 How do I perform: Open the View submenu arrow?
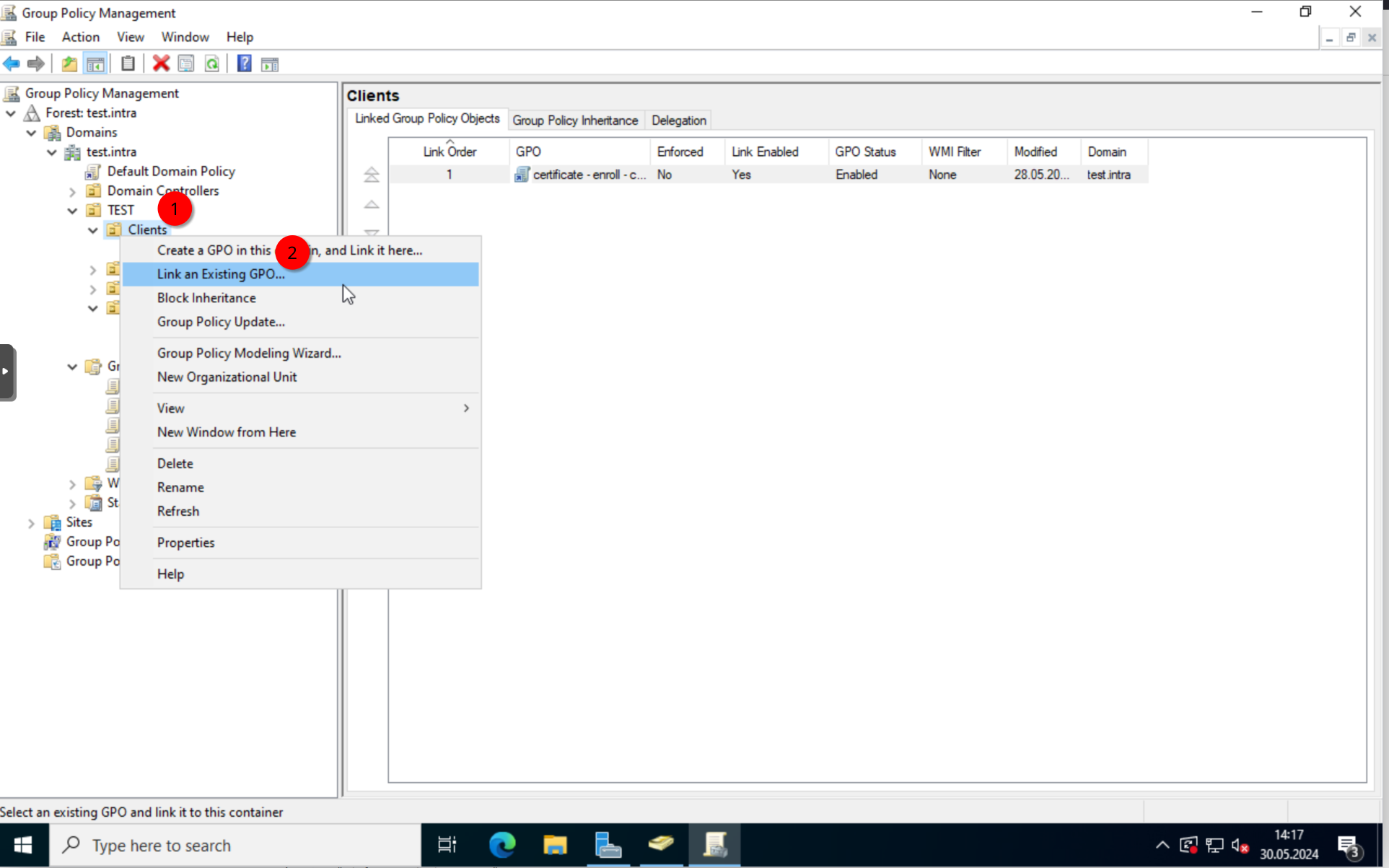pos(466,408)
